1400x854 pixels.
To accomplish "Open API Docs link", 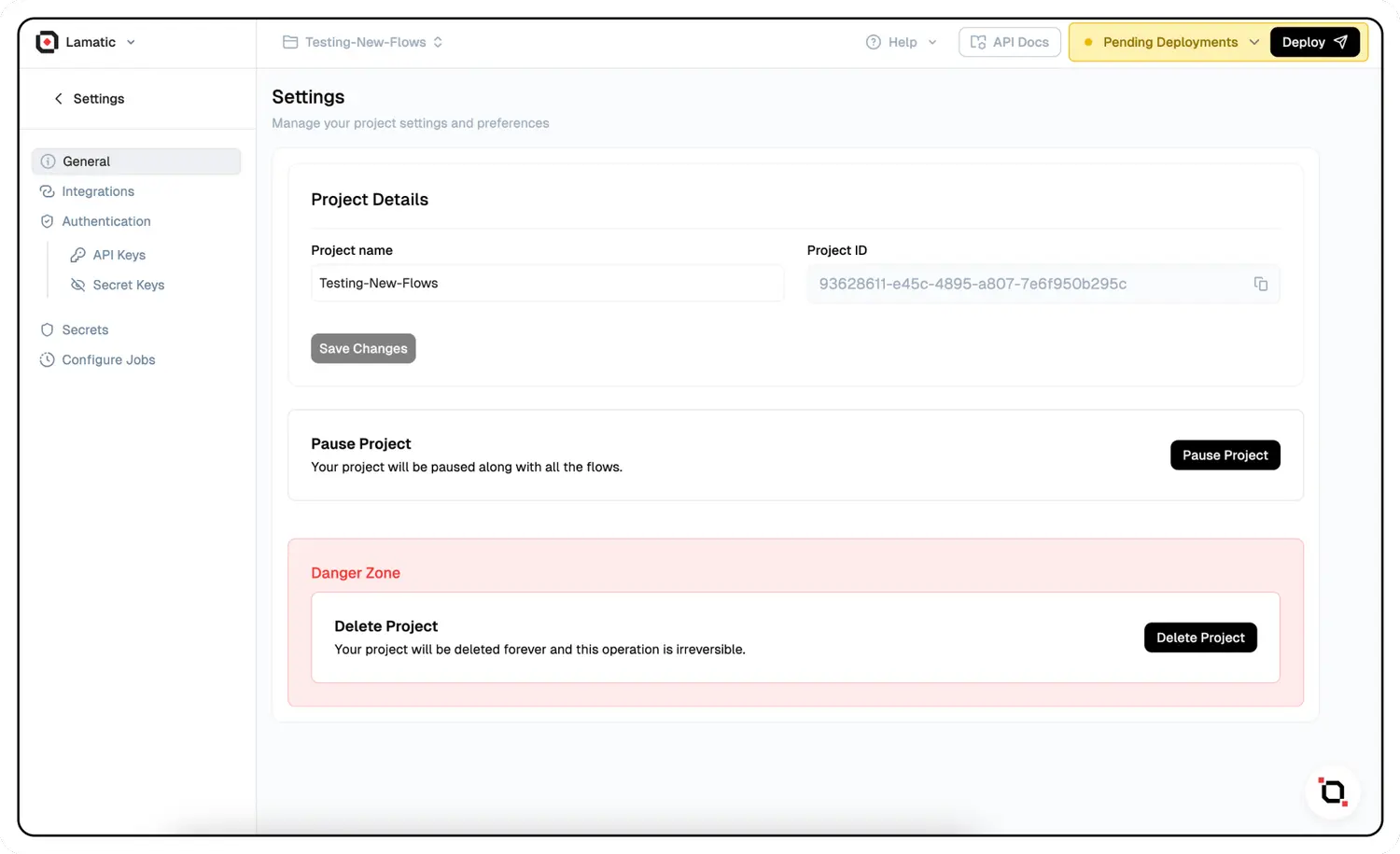I will [x=1009, y=42].
